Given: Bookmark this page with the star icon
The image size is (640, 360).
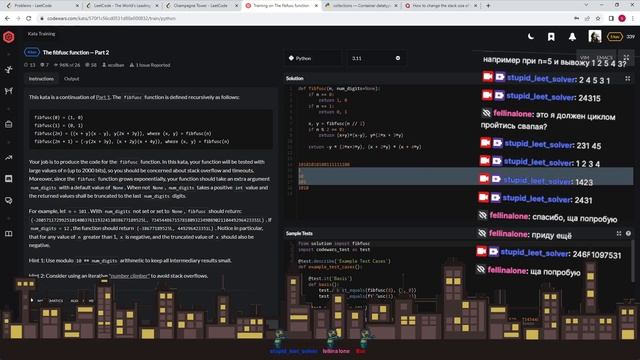Looking at the screenshot, I should pyautogui.click(x=598, y=18).
